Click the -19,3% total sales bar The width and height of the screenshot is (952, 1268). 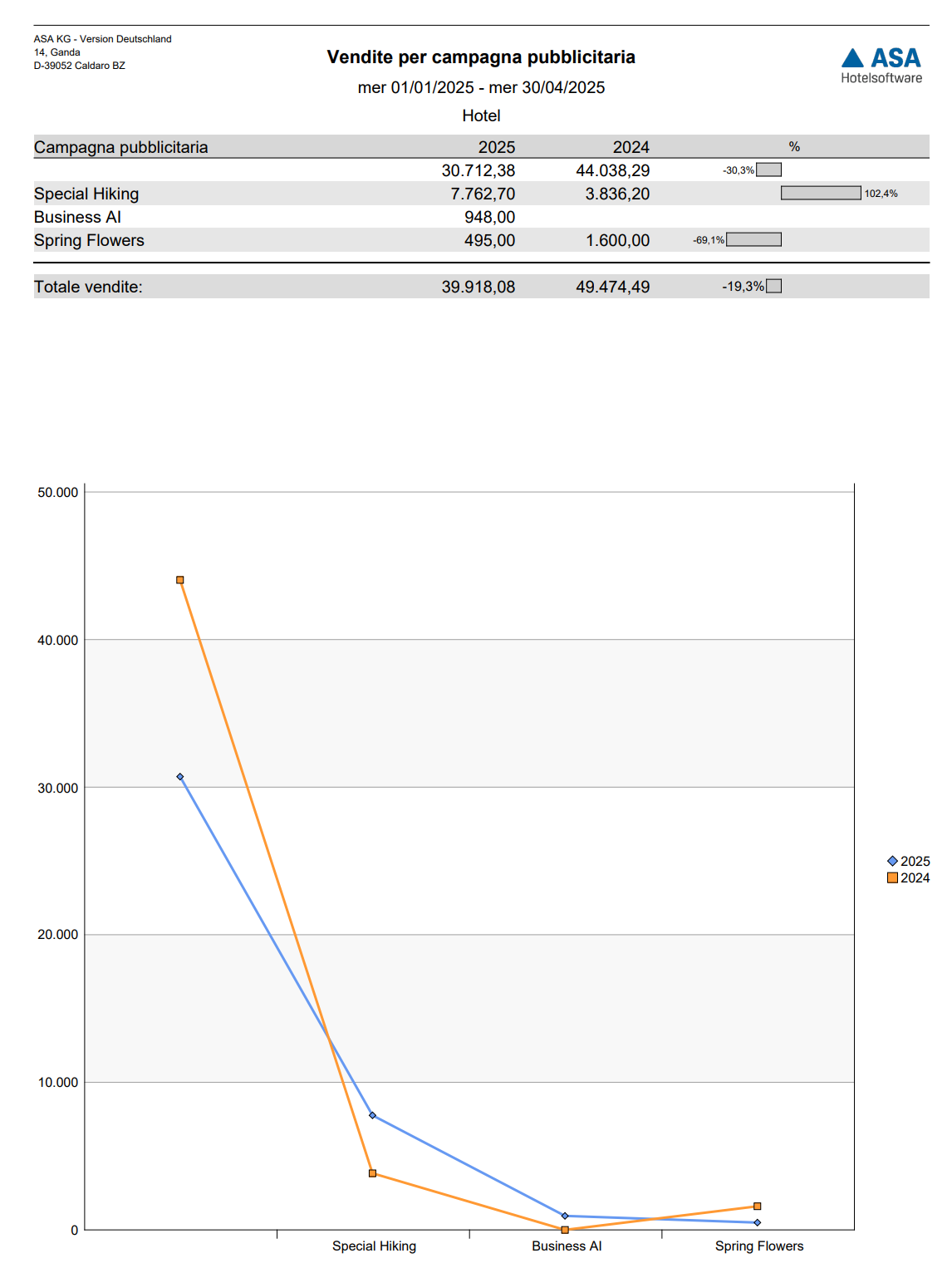[773, 287]
